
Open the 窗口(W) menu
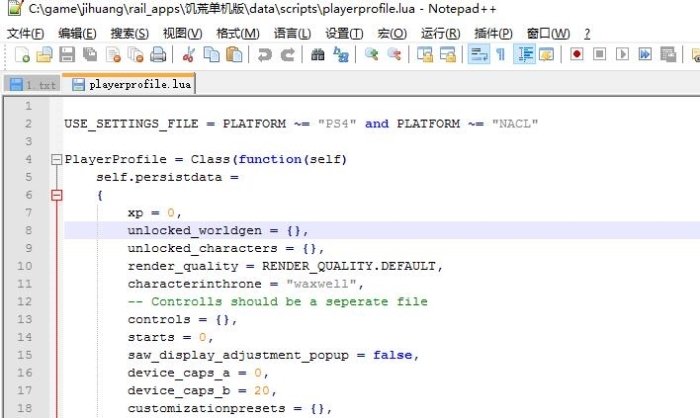coord(548,33)
